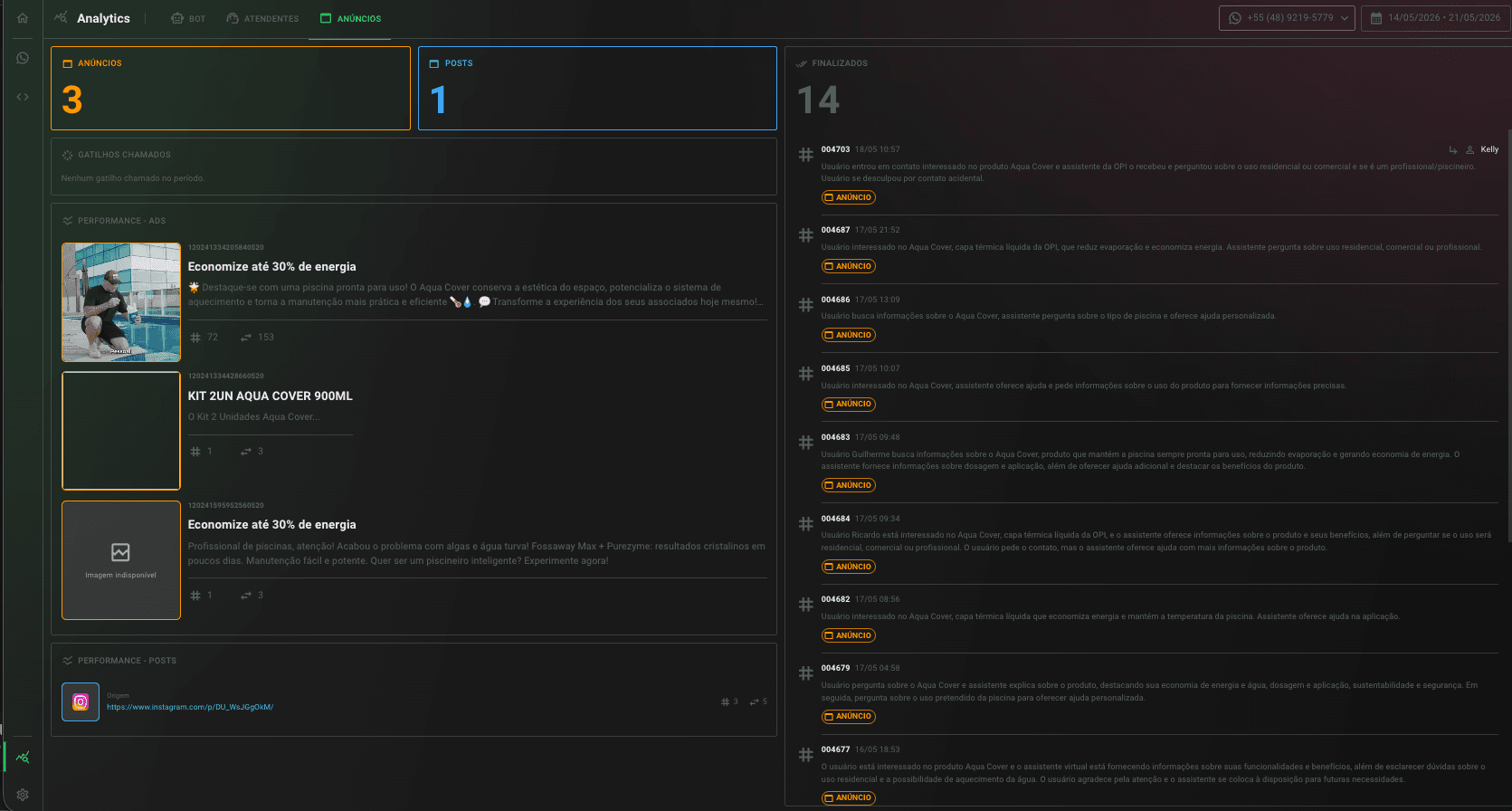Click the attendant name Kelly
The image size is (1512, 811).
1489,149
